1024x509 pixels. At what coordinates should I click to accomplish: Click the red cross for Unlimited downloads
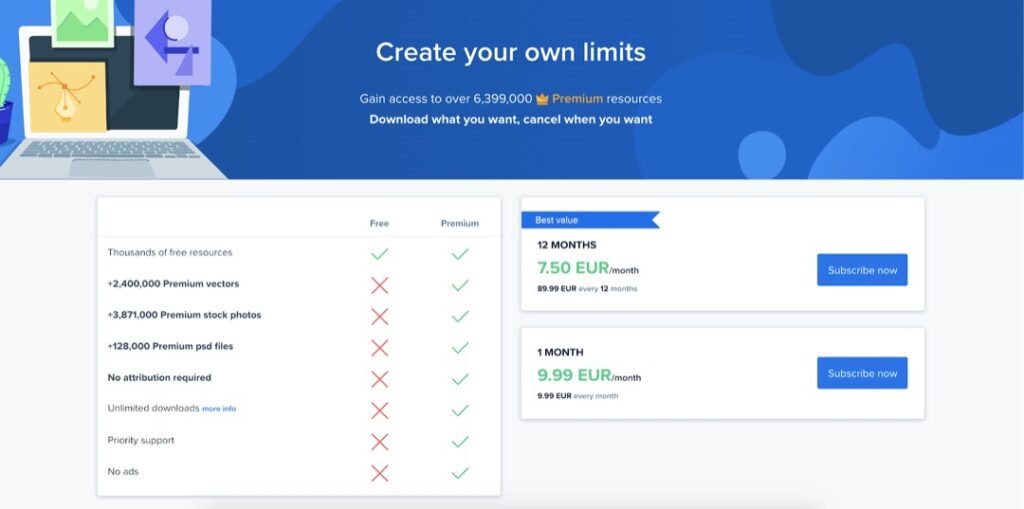tap(379, 410)
